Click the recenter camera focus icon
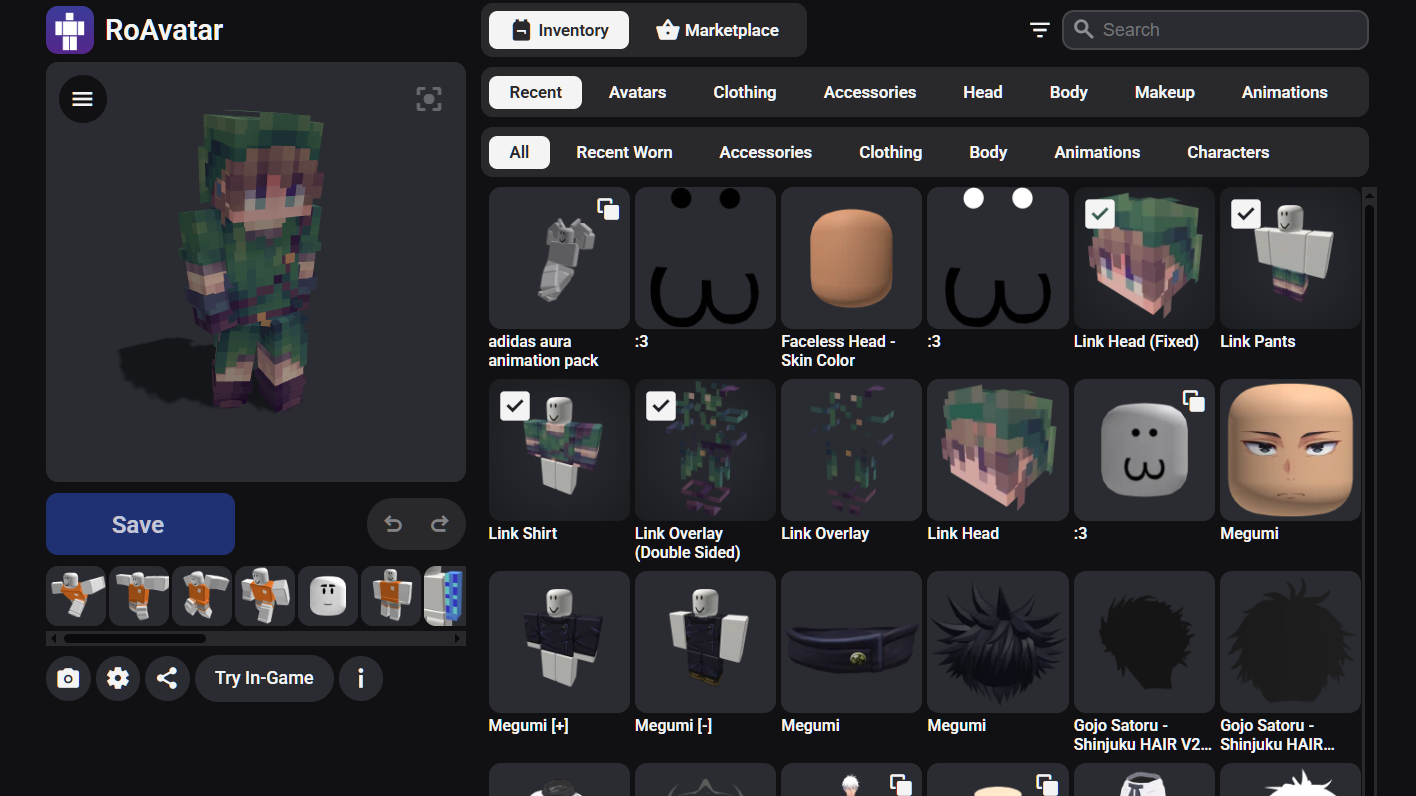The image size is (1416, 796). click(x=429, y=99)
